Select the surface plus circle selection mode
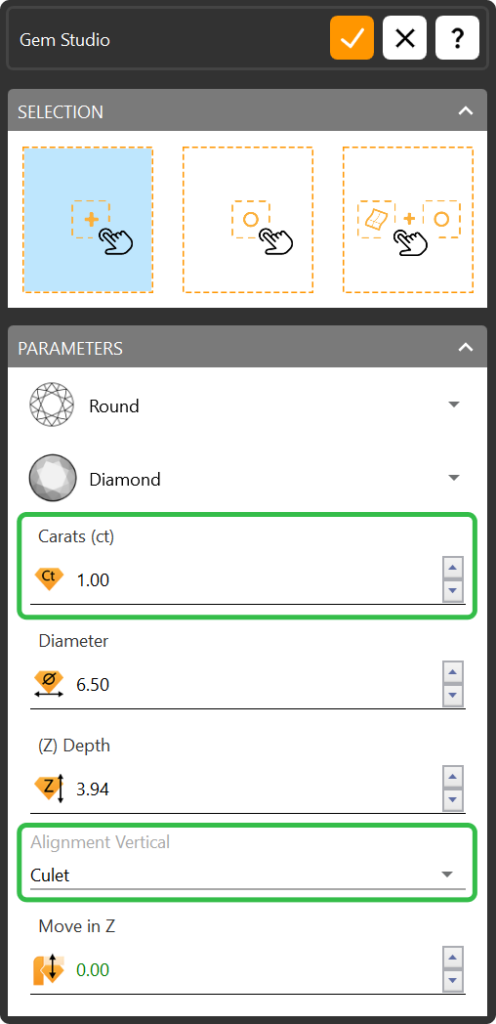The image size is (496, 1024). pos(408,219)
